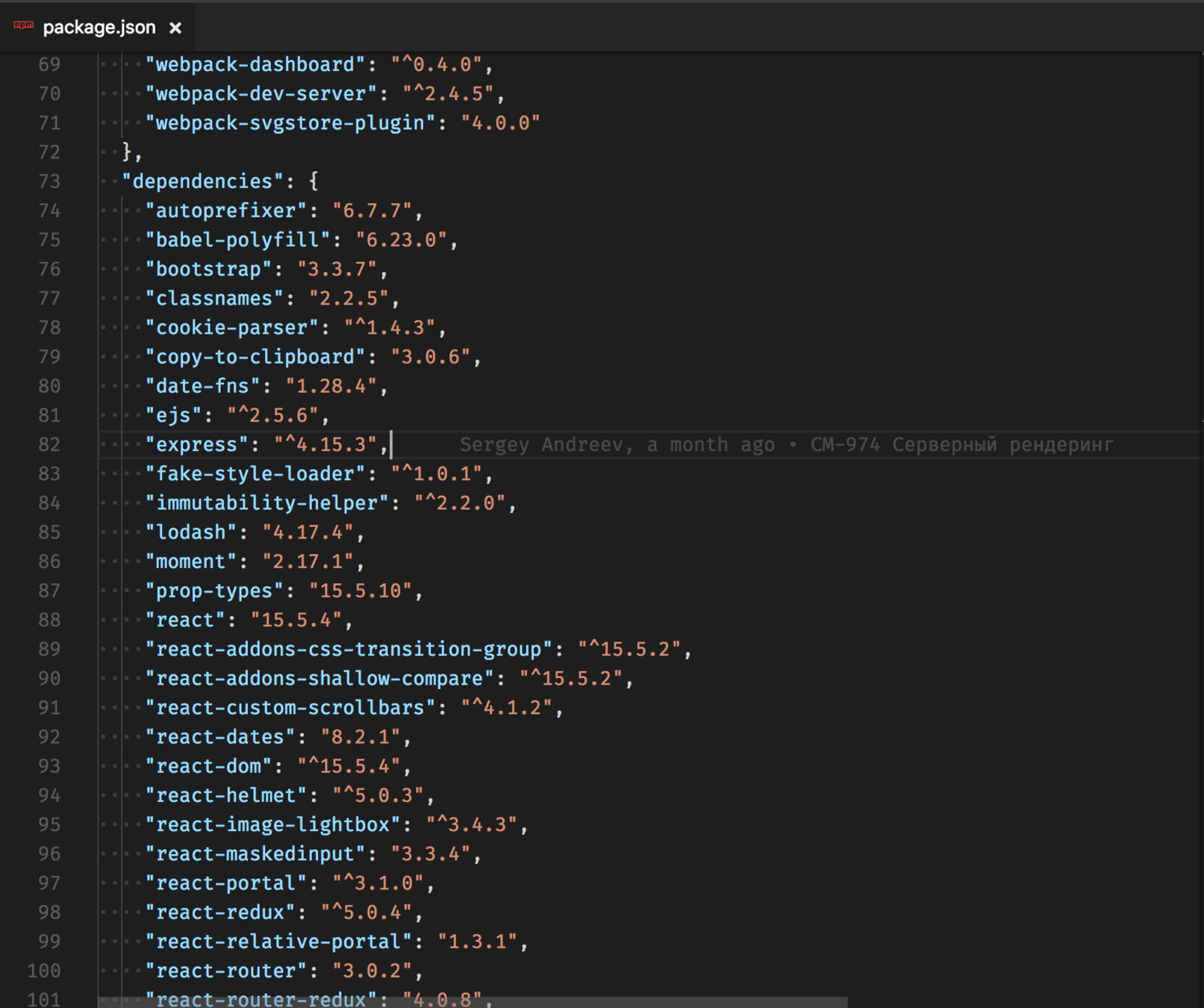
Task: Click the version value "4.0.0"
Action: (501, 123)
